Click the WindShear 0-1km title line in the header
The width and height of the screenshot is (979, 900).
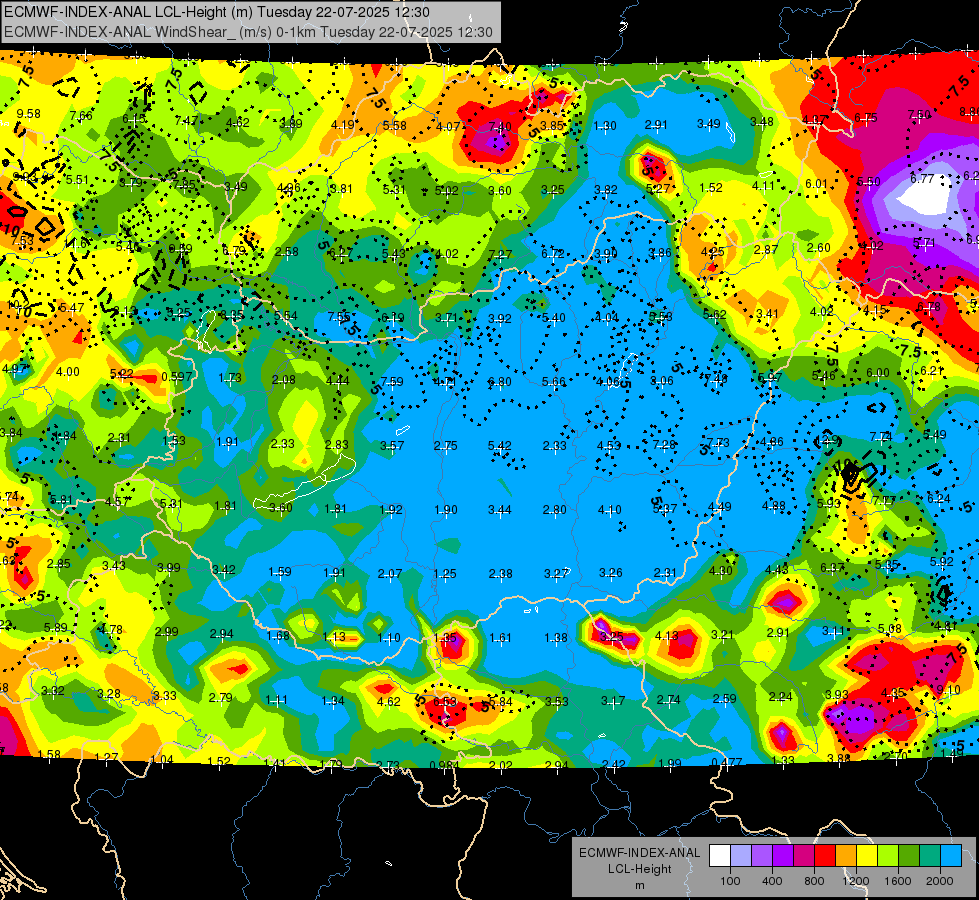(248, 32)
